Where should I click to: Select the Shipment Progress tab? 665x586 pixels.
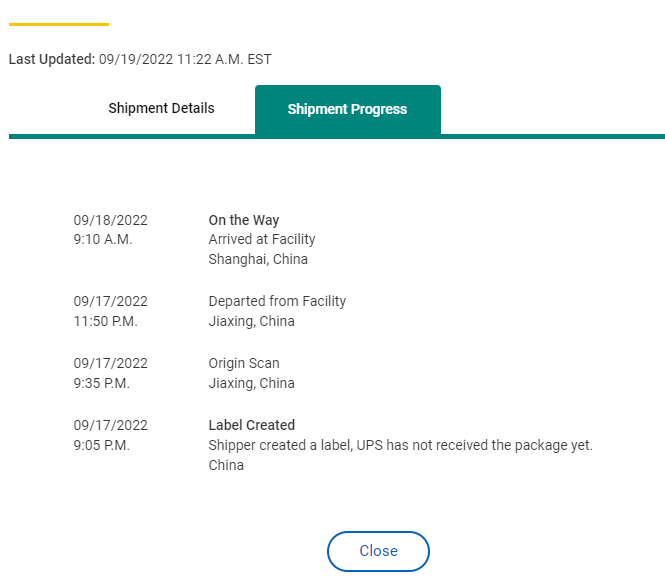348,109
